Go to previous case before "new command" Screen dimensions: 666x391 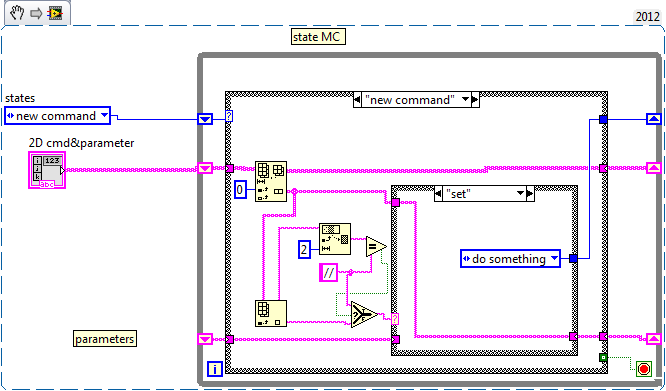pyautogui.click(x=357, y=100)
